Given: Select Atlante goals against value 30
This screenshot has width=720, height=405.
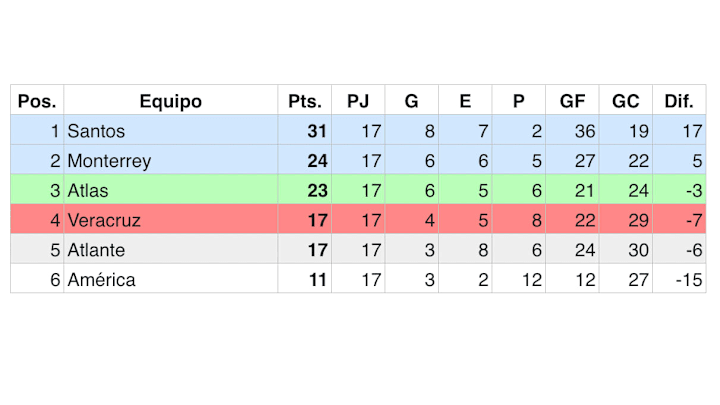Looking at the screenshot, I should click(x=638, y=250).
